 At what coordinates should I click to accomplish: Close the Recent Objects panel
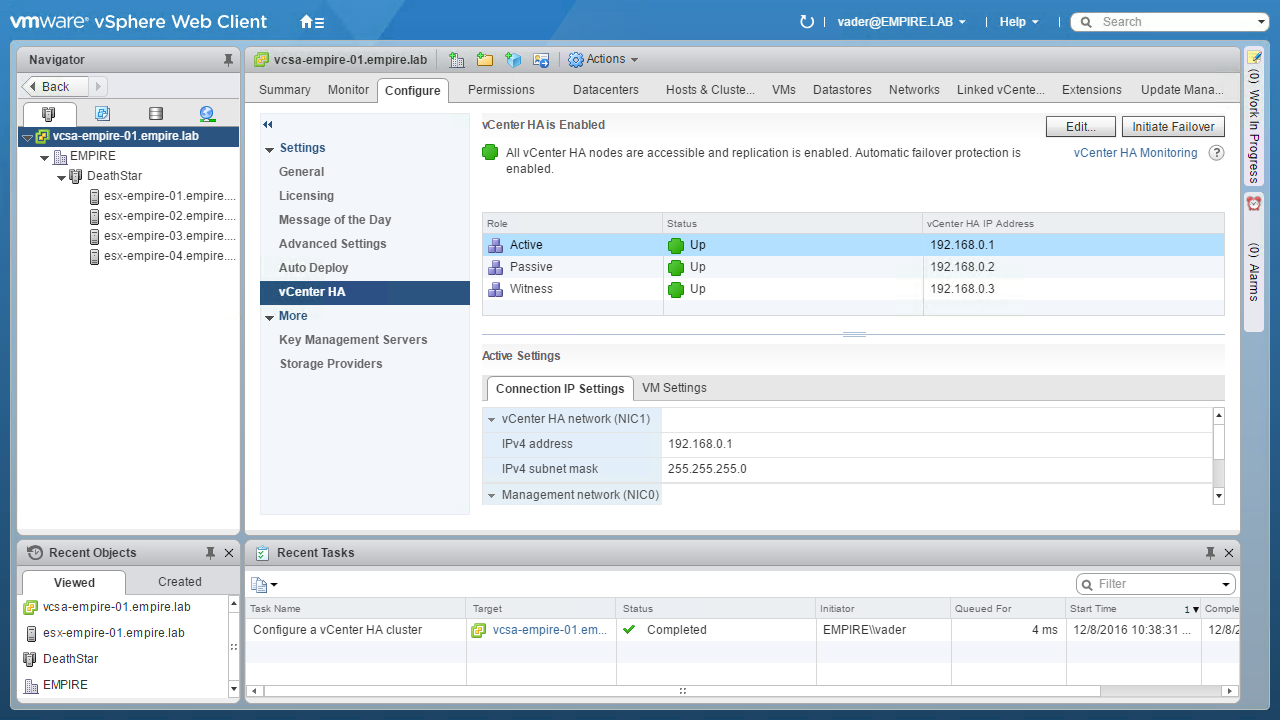(229, 553)
